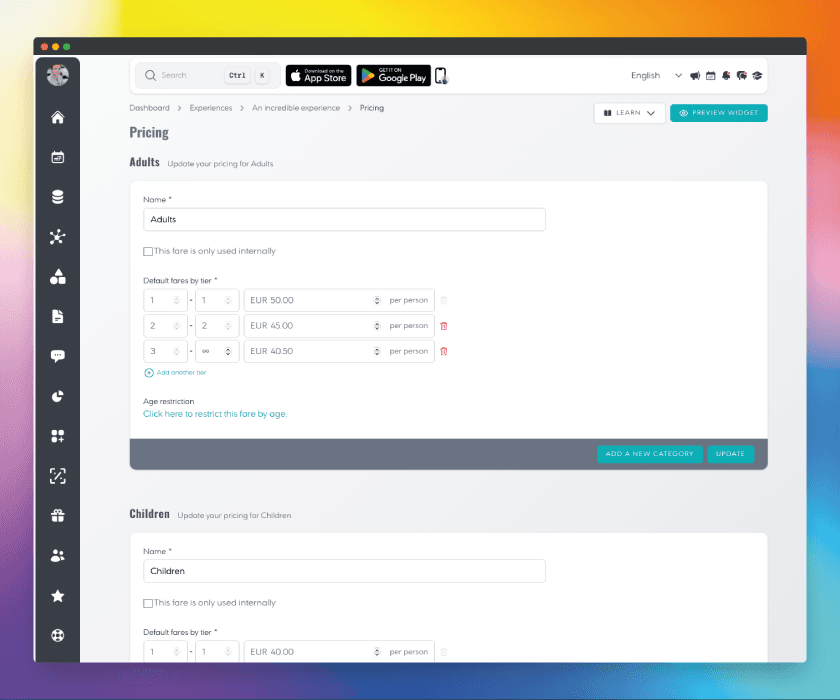Click stepper on Children EUR 40.00 price field
Viewport: 840px width, 700px height.
coord(377,652)
